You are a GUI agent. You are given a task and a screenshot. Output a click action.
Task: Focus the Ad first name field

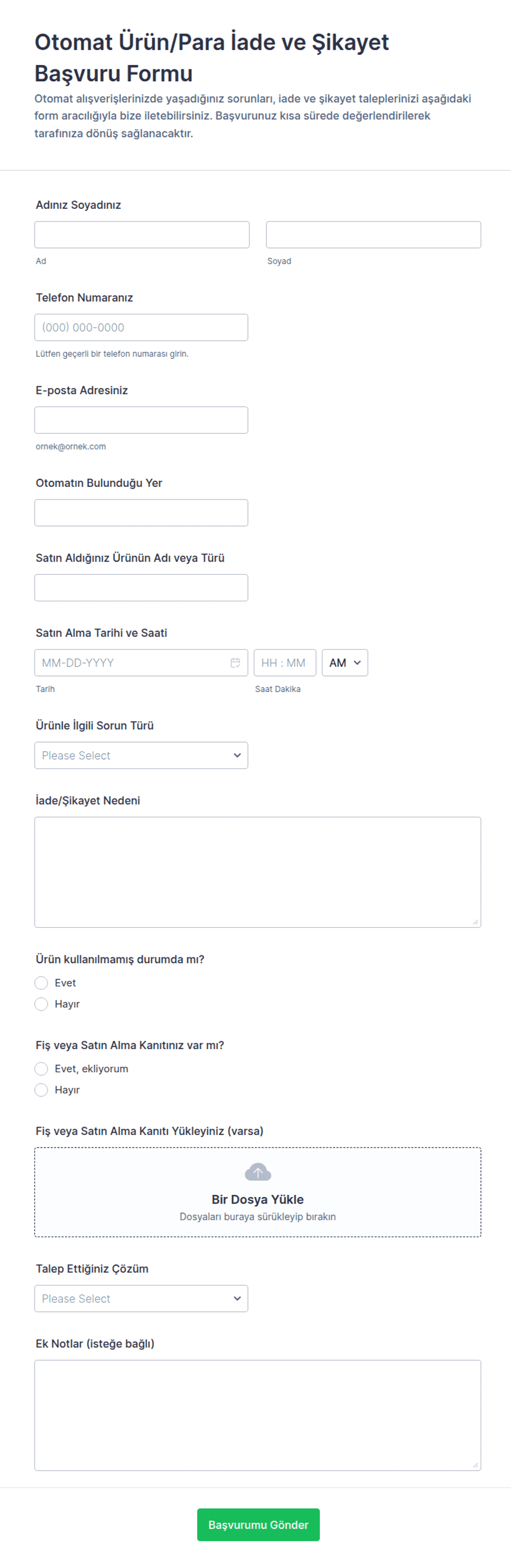coord(142,235)
